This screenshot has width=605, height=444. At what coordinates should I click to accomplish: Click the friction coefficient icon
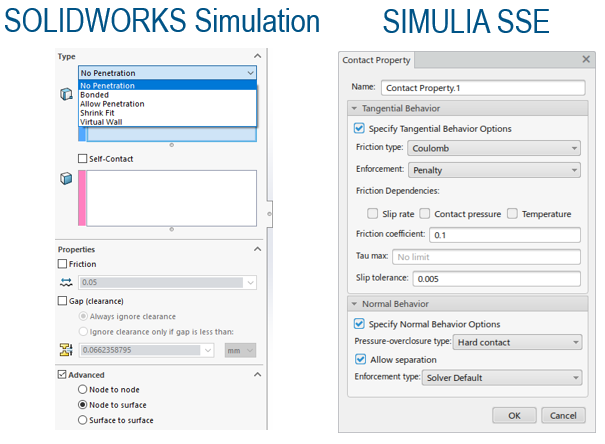[65, 283]
